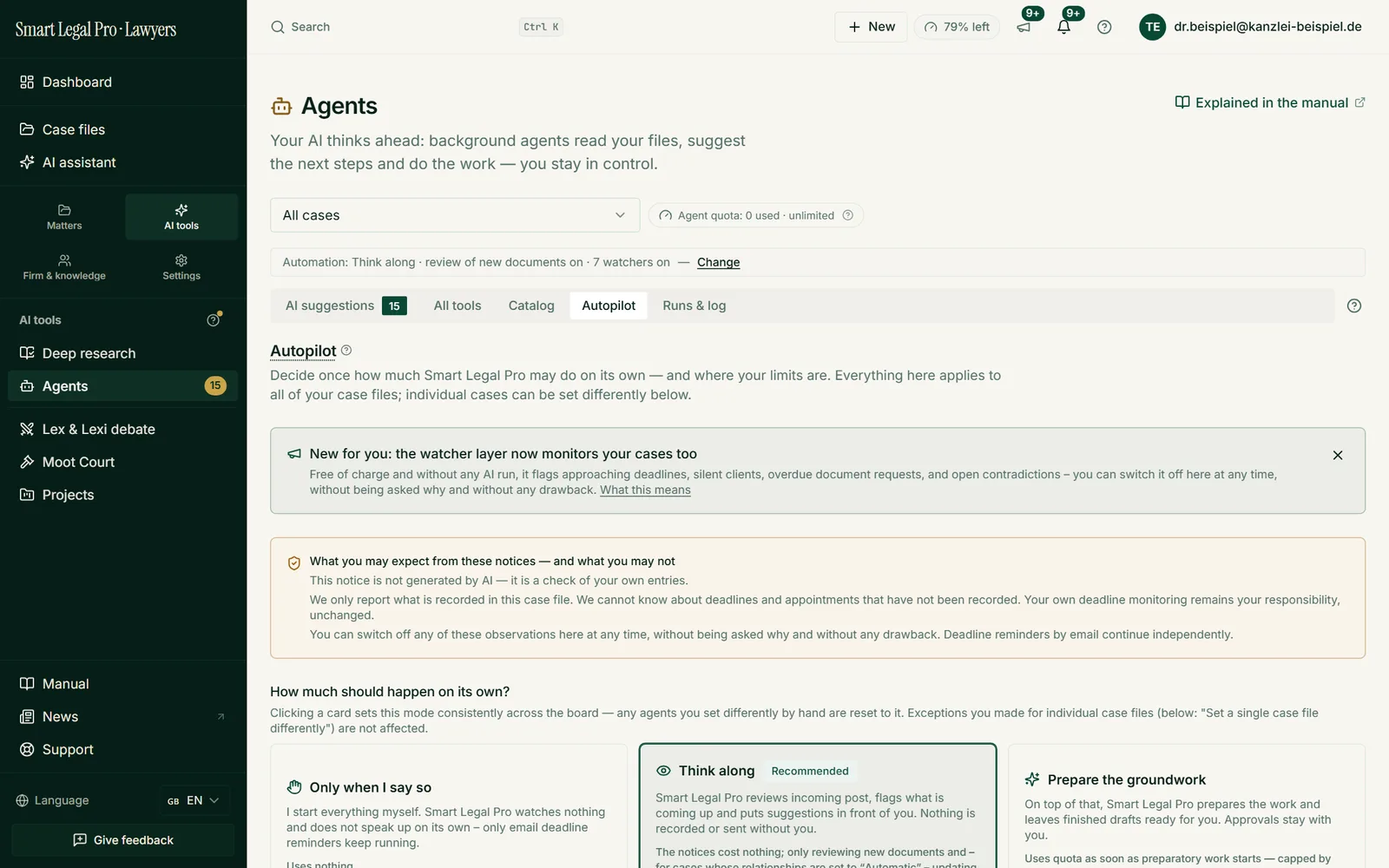The height and width of the screenshot is (868, 1389).
Task: Open Agents item in sidebar
Action: coord(123,386)
